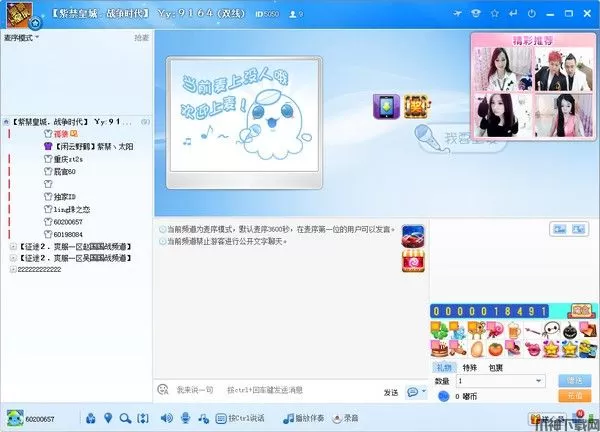Expand the 征途2 赵国国战频道 channel
This screenshot has width=600, height=432.
pyautogui.click(x=11, y=245)
